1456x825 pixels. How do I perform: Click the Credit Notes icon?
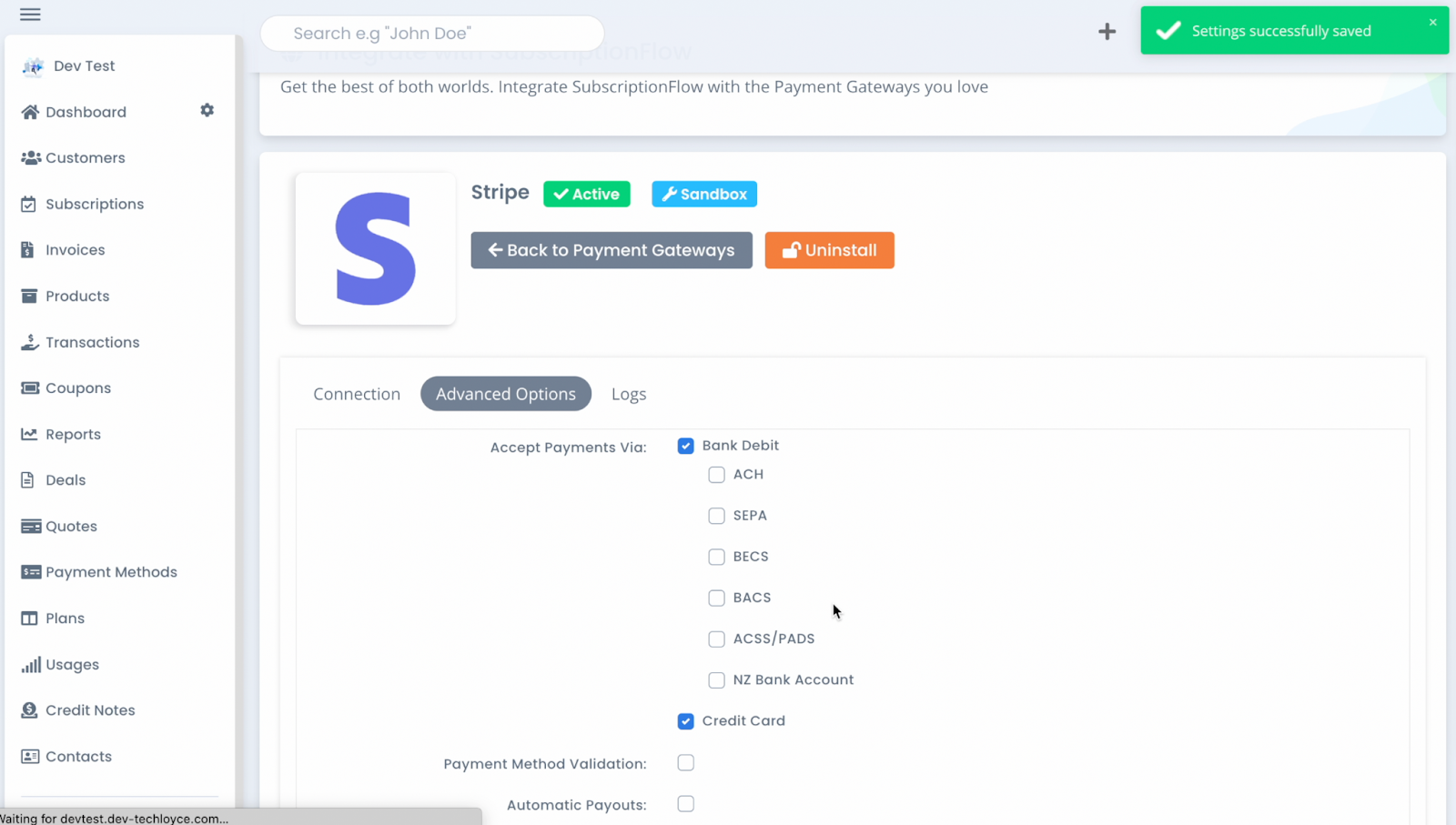[x=28, y=709]
